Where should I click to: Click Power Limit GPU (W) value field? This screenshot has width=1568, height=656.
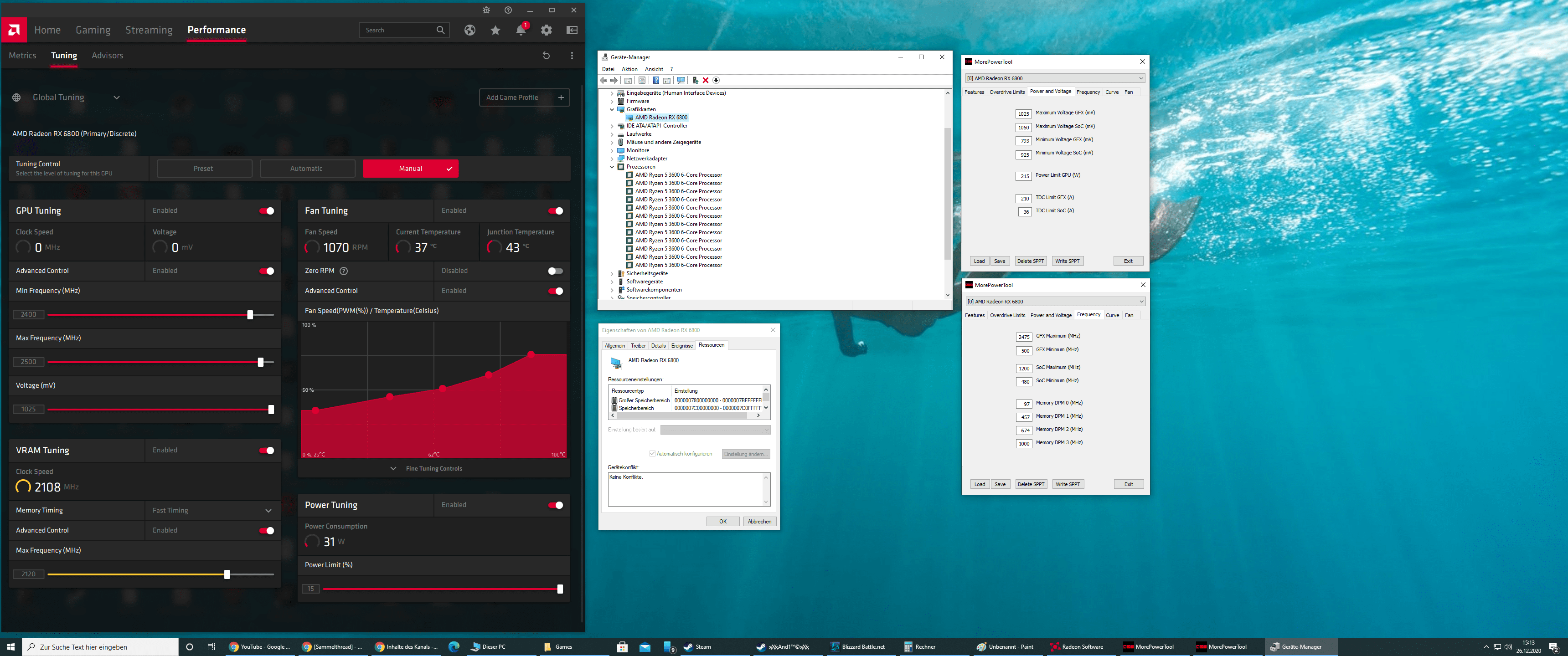[1024, 176]
